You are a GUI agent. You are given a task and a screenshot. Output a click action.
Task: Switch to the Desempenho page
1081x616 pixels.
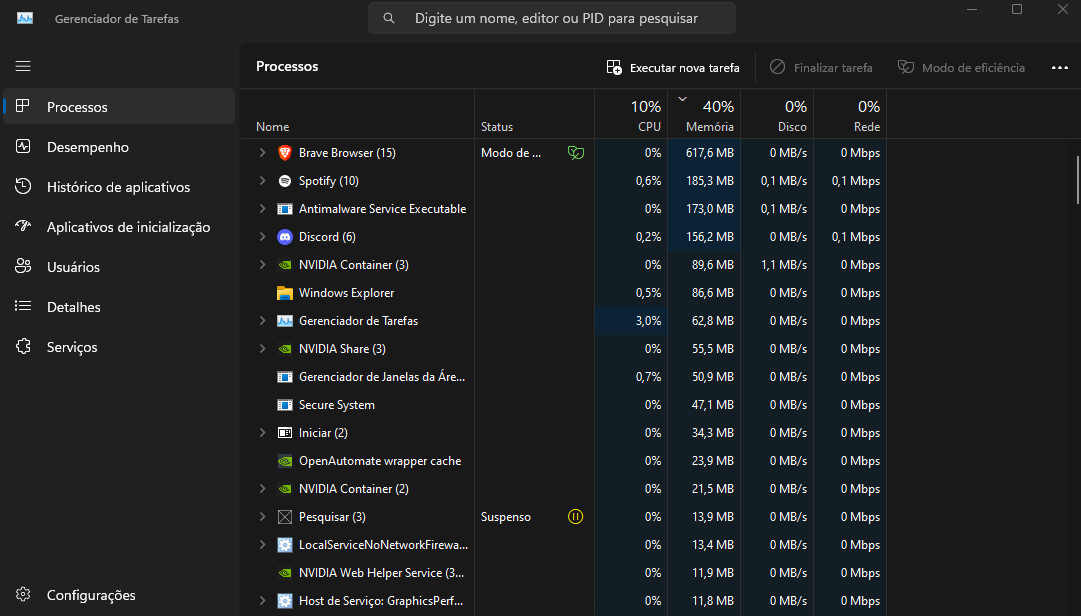pos(119,147)
